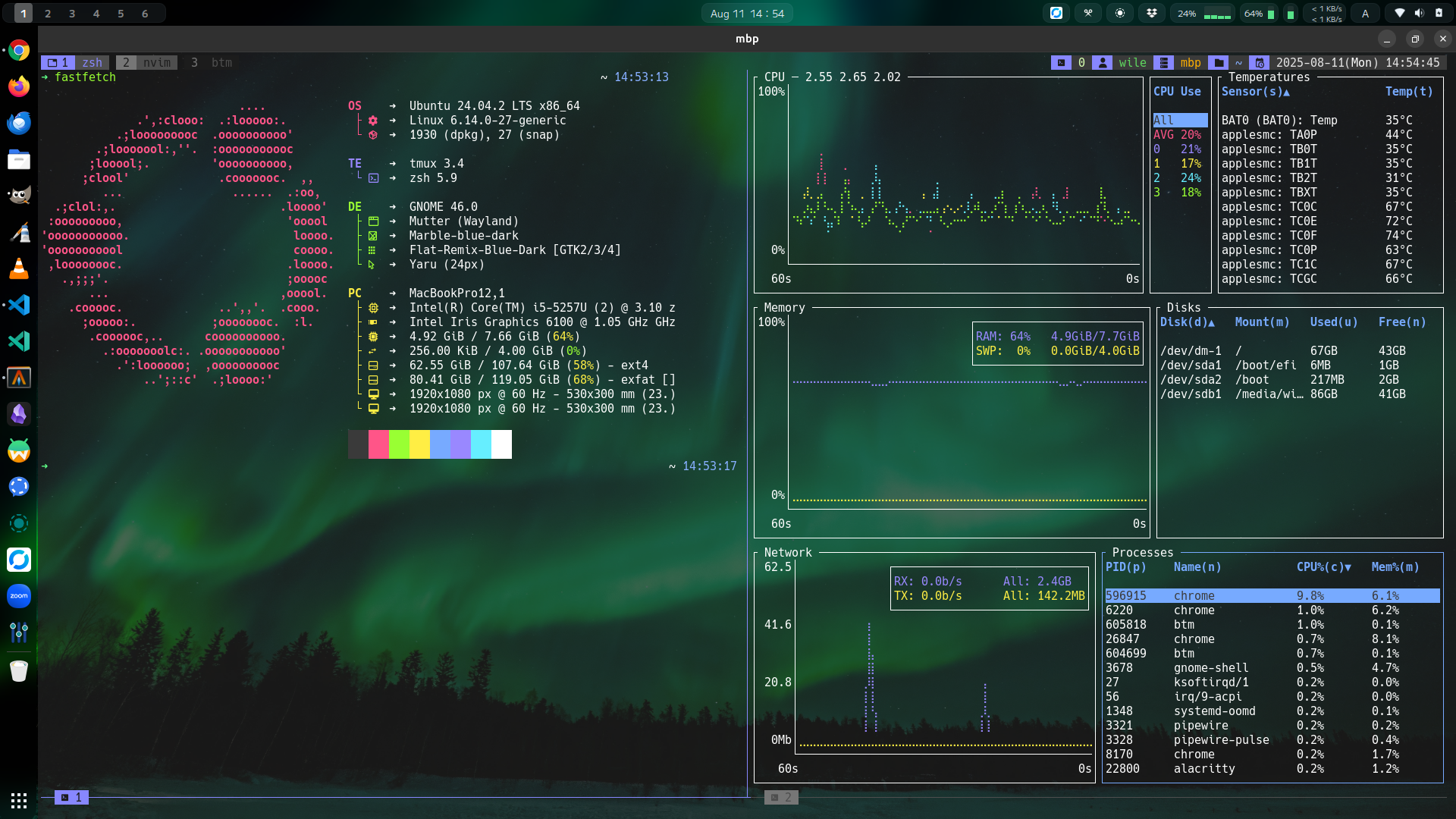Open the Files manager in the dock

coord(19,159)
